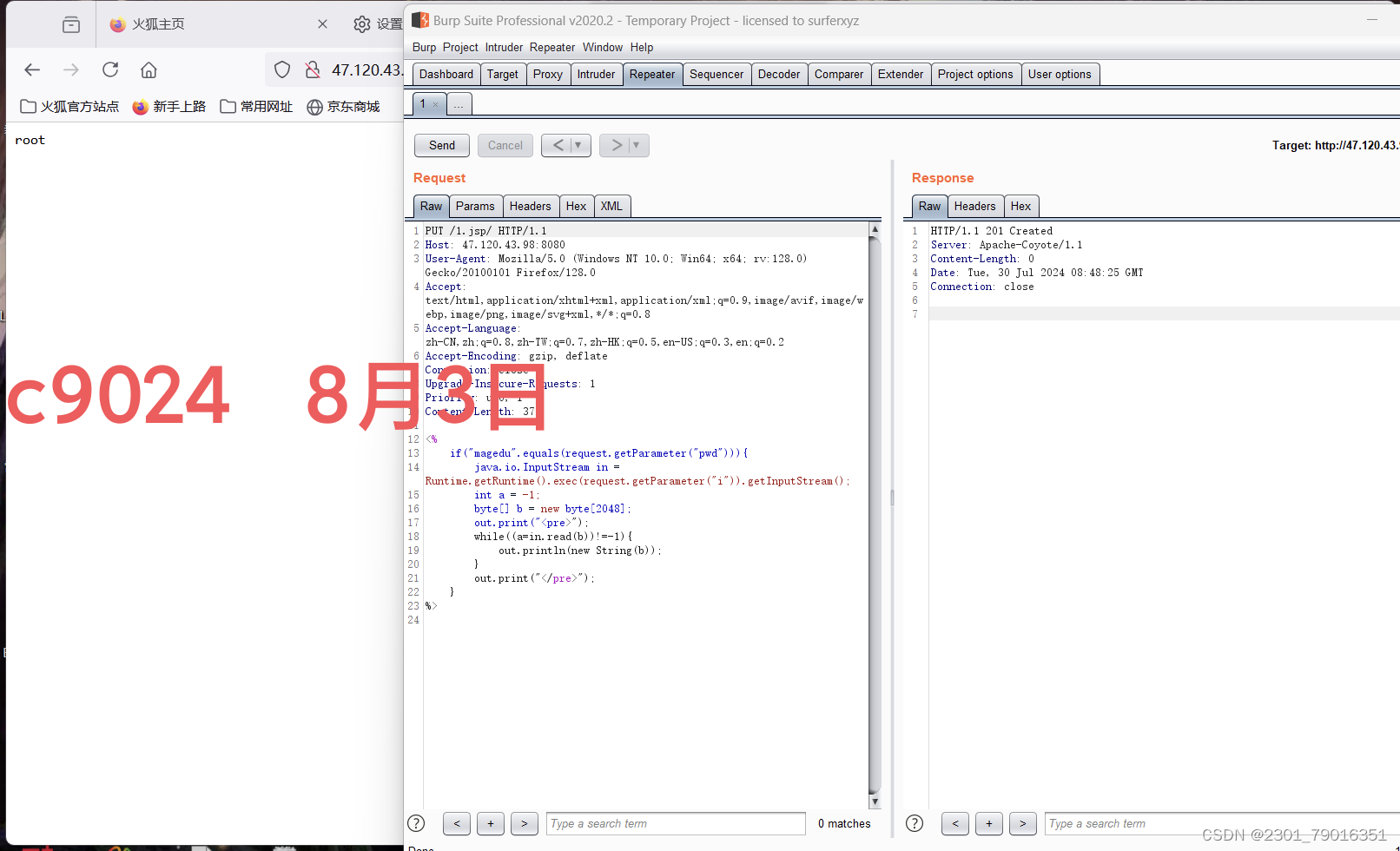Open the Repeater menu in menu bar
The height and width of the screenshot is (851, 1400).
coord(552,47)
